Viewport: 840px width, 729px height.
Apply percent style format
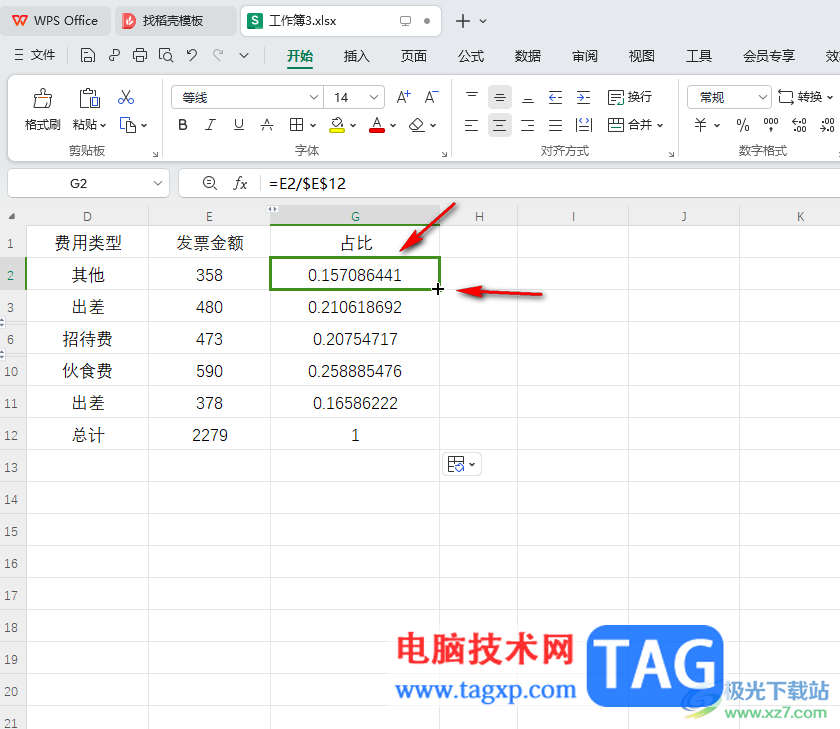(x=742, y=125)
